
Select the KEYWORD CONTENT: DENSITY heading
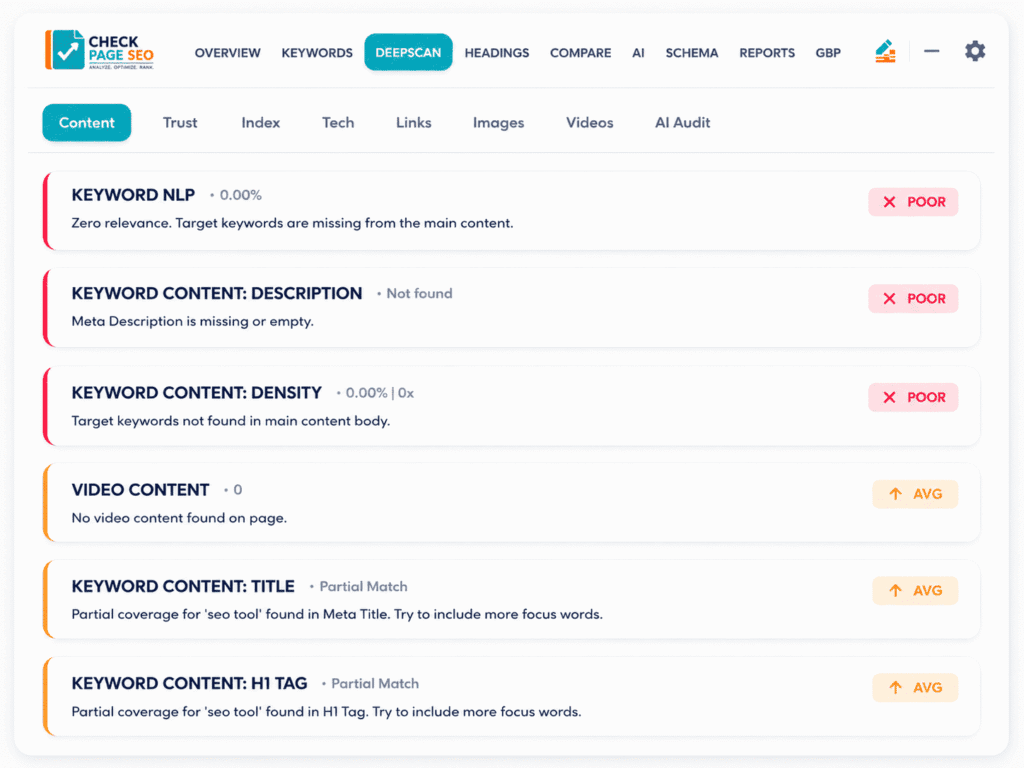197,392
